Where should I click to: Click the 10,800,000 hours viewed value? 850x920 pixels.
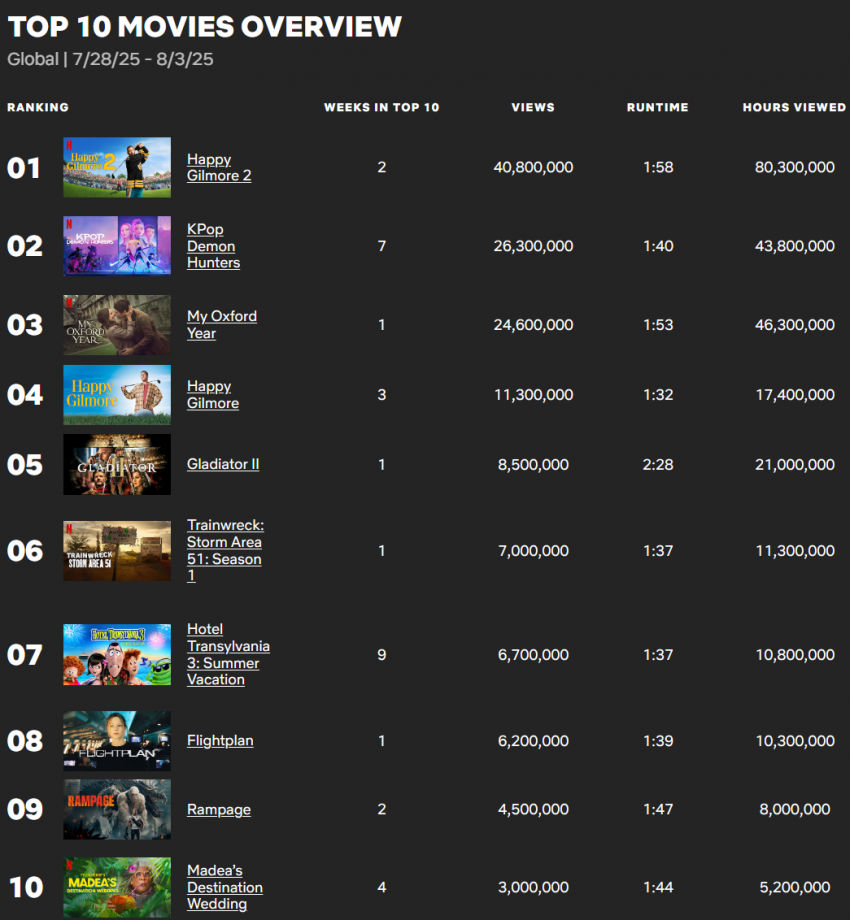[x=795, y=654]
